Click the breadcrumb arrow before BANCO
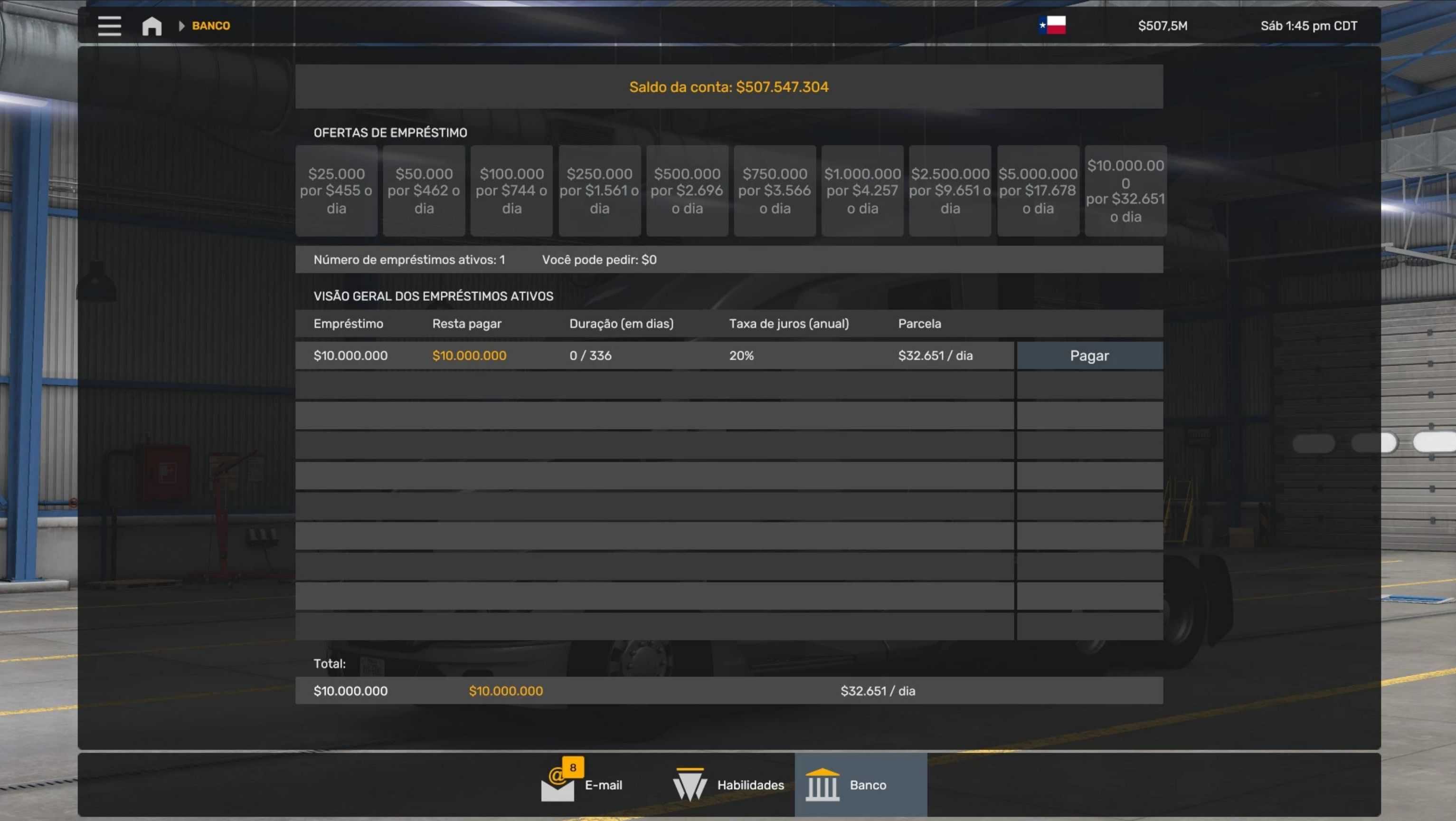This screenshot has height=821, width=1456. click(x=181, y=26)
